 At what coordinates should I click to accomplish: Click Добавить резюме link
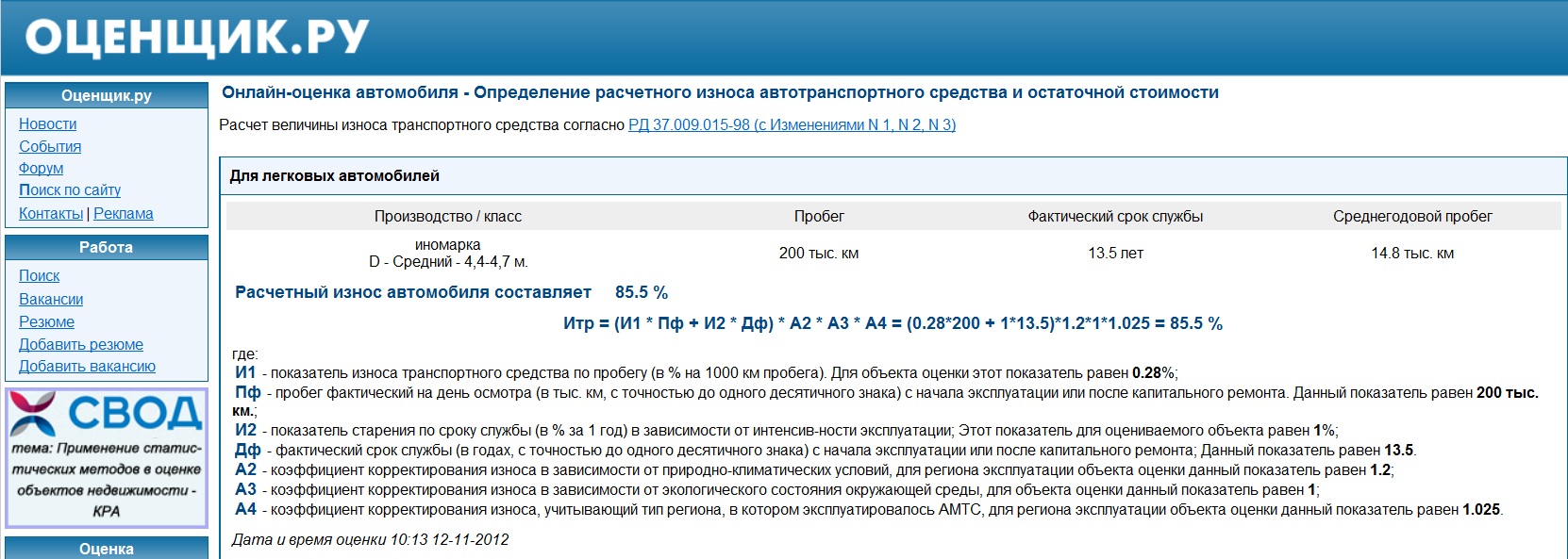81,345
